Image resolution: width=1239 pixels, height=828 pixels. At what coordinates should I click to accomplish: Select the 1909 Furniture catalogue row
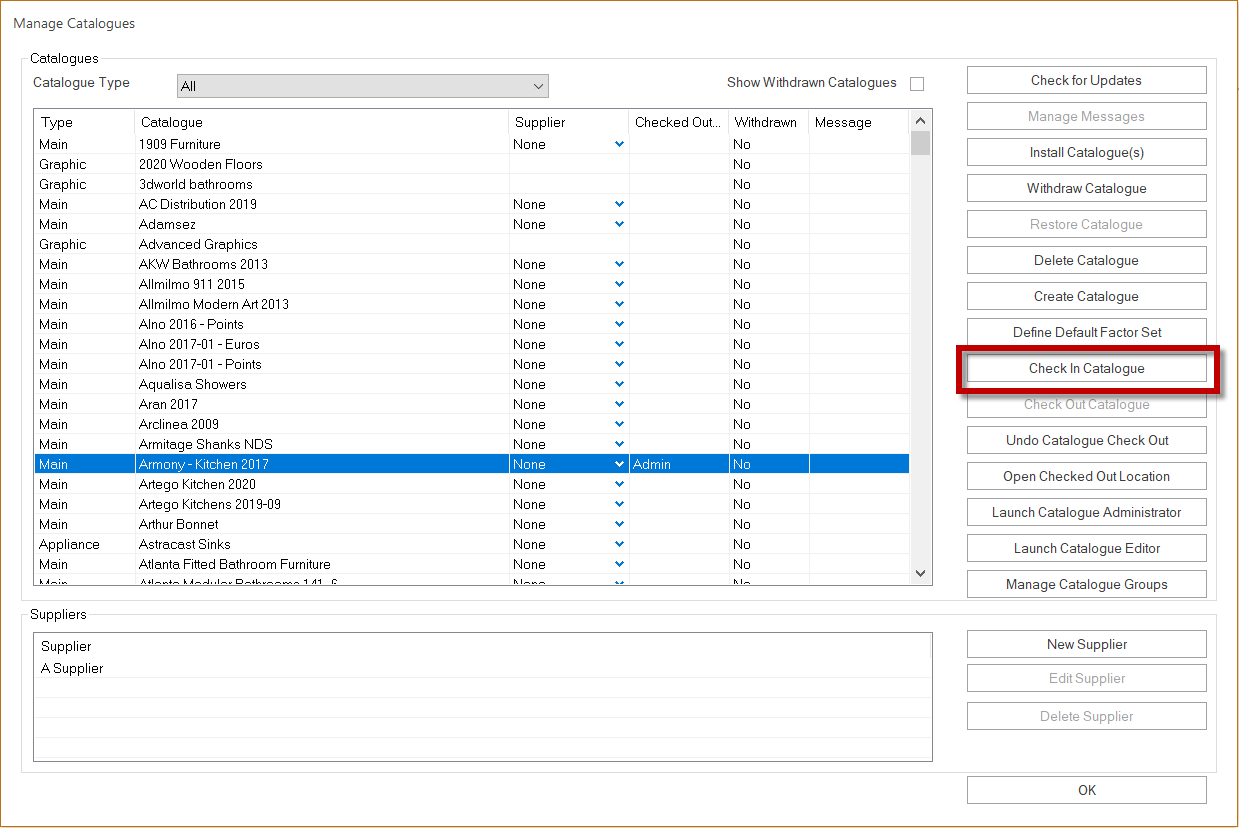point(472,144)
